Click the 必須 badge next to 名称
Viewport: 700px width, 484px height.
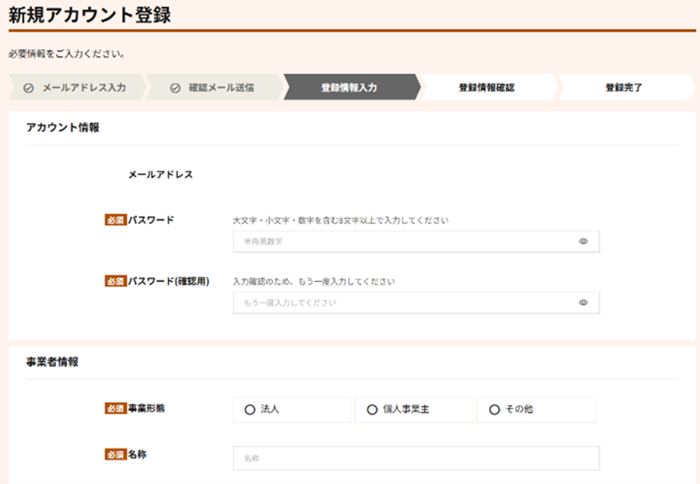(115, 455)
